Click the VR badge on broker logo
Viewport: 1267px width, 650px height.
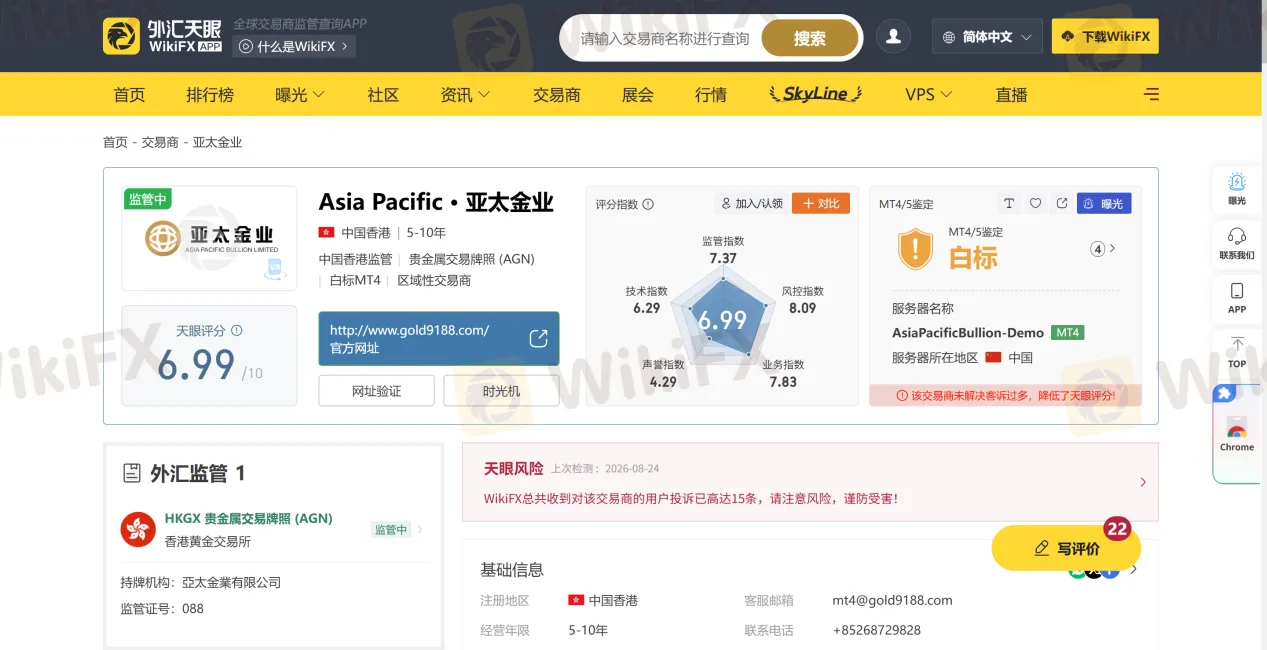coord(275,268)
